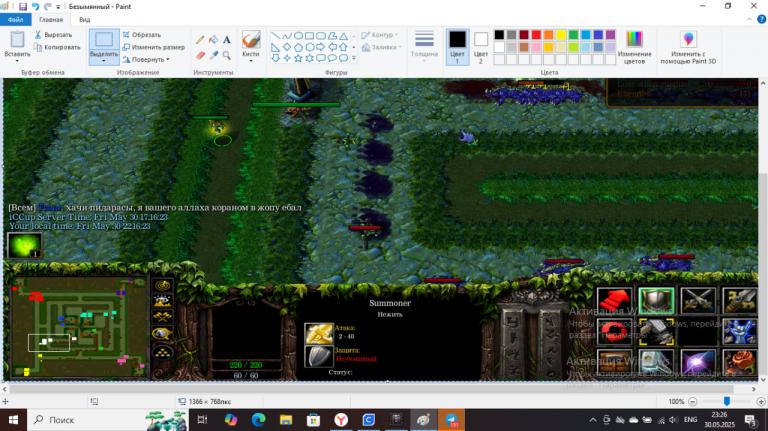Choose the Pentagon shape
This screenshot has height=431, width=768.
298,47
